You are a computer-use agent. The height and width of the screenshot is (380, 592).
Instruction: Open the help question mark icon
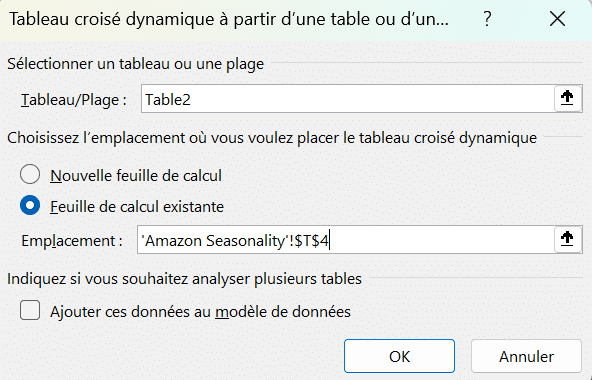pyautogui.click(x=487, y=19)
